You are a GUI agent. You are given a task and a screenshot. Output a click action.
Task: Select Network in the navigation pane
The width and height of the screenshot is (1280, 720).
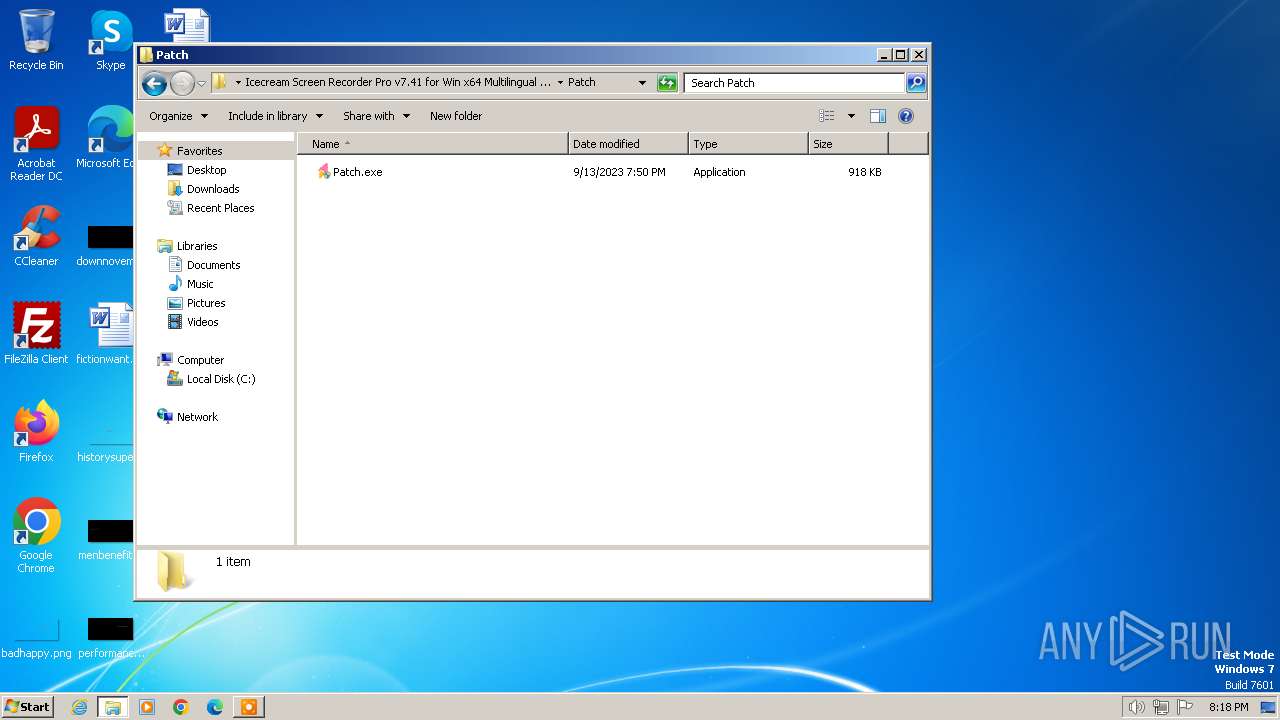197,417
